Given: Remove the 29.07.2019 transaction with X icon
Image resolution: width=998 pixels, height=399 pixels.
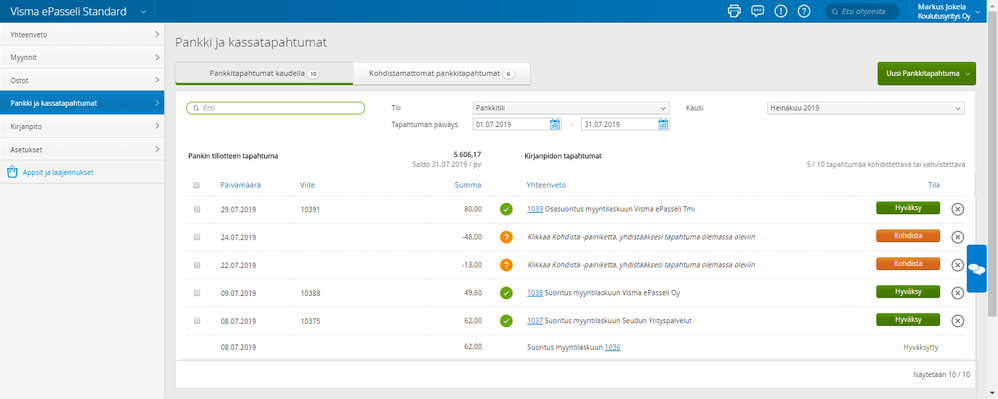Looking at the screenshot, I should (x=957, y=209).
